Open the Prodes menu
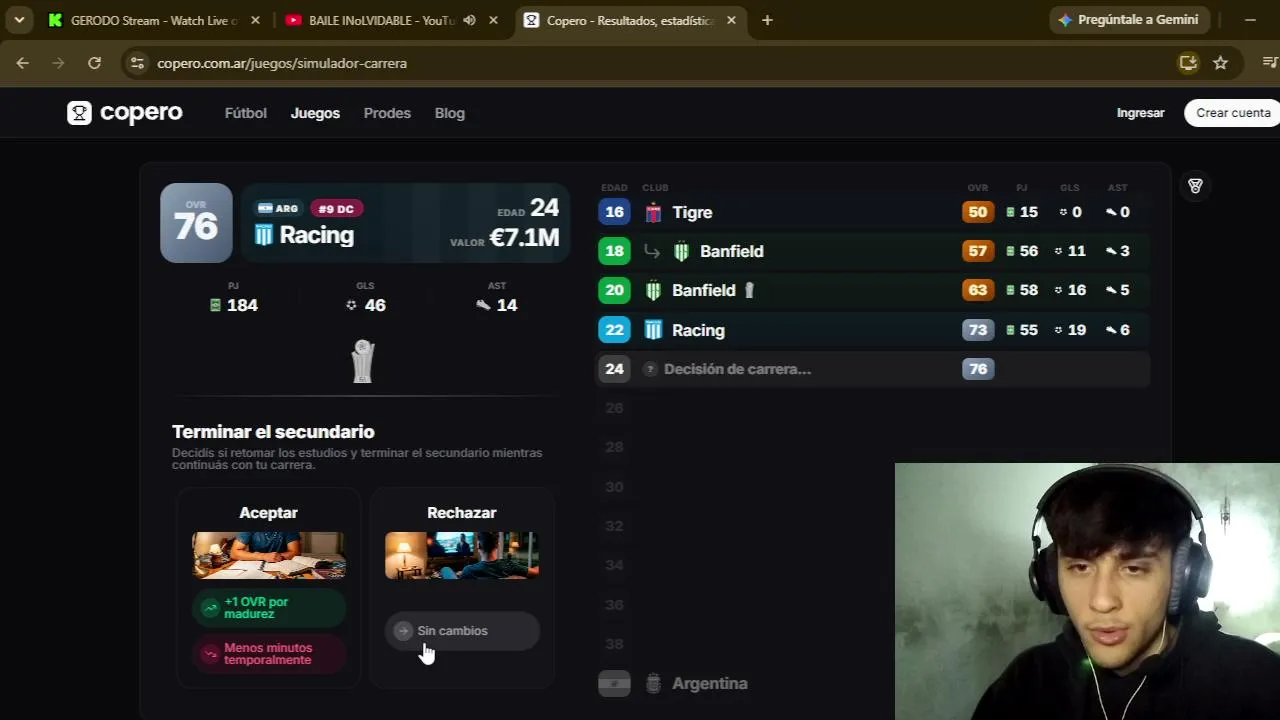The height and width of the screenshot is (720, 1280). [387, 113]
